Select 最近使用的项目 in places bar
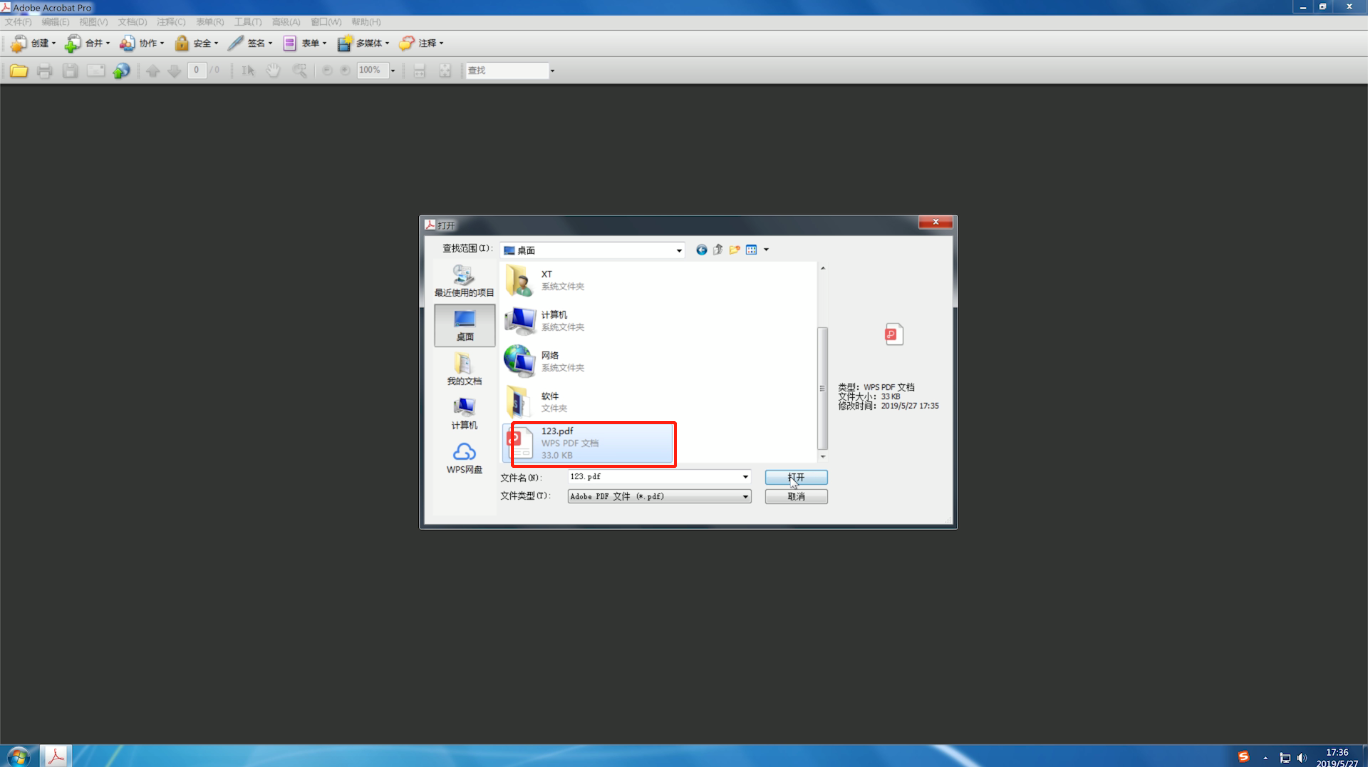Image resolution: width=1368 pixels, height=767 pixels. (464, 282)
